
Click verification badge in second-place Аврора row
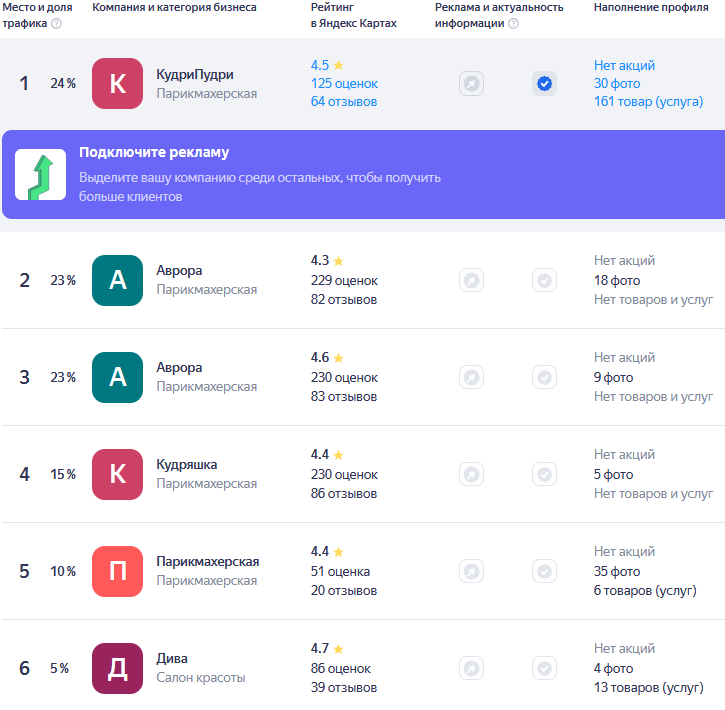coord(544,280)
